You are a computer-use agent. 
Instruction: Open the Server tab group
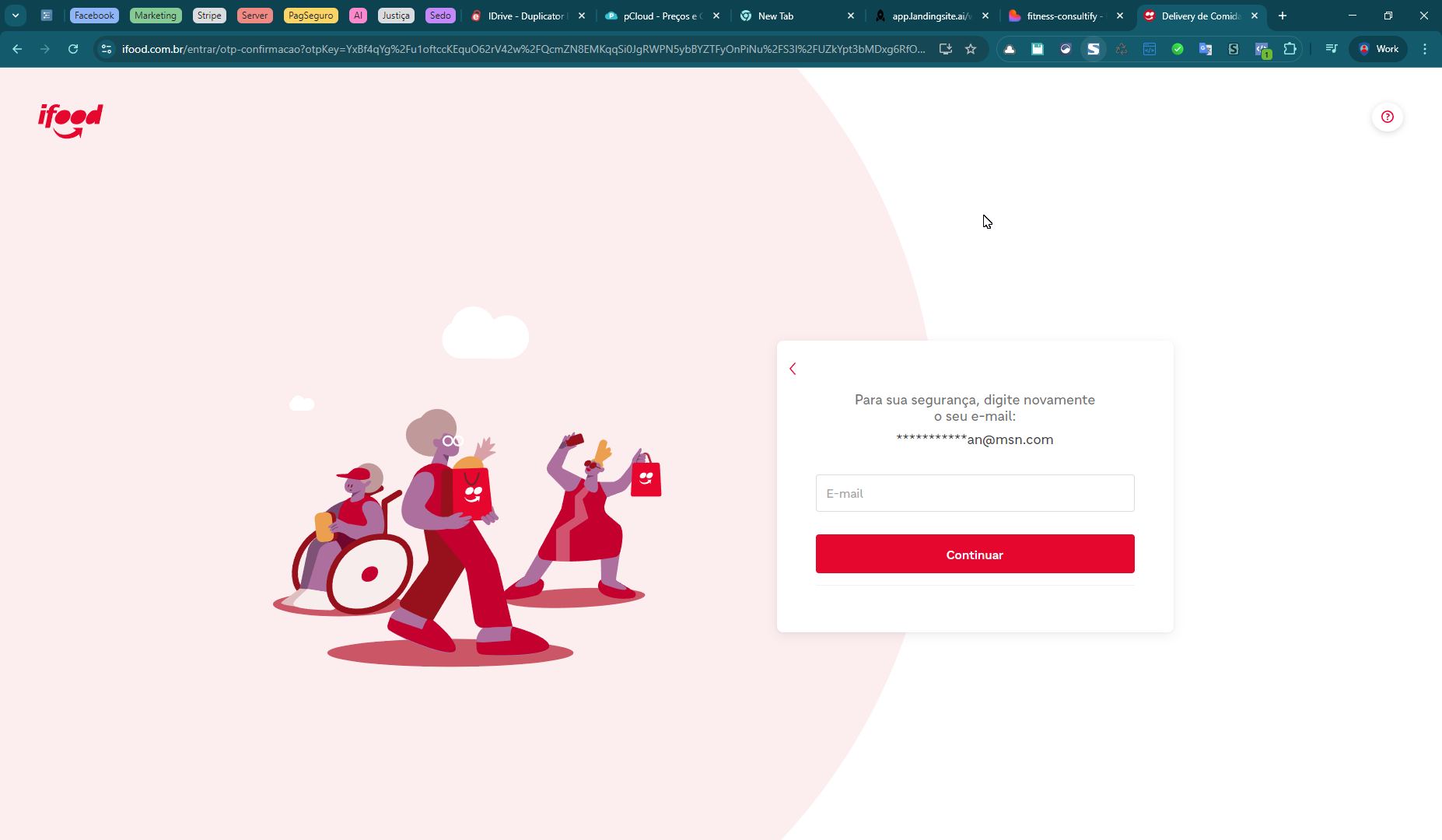(x=254, y=16)
